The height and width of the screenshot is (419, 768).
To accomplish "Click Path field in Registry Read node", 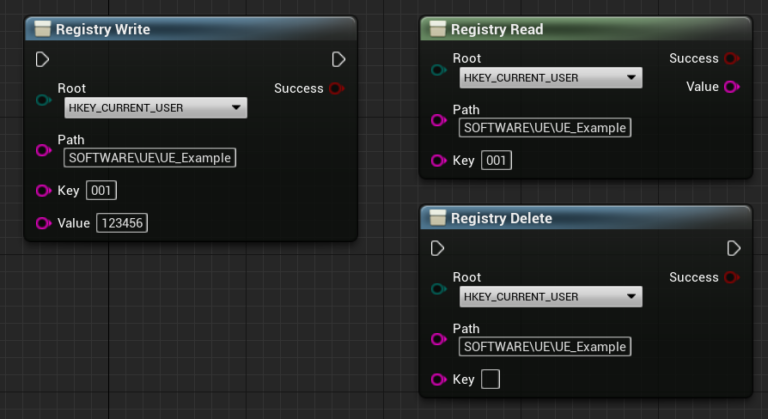I will coord(545,128).
